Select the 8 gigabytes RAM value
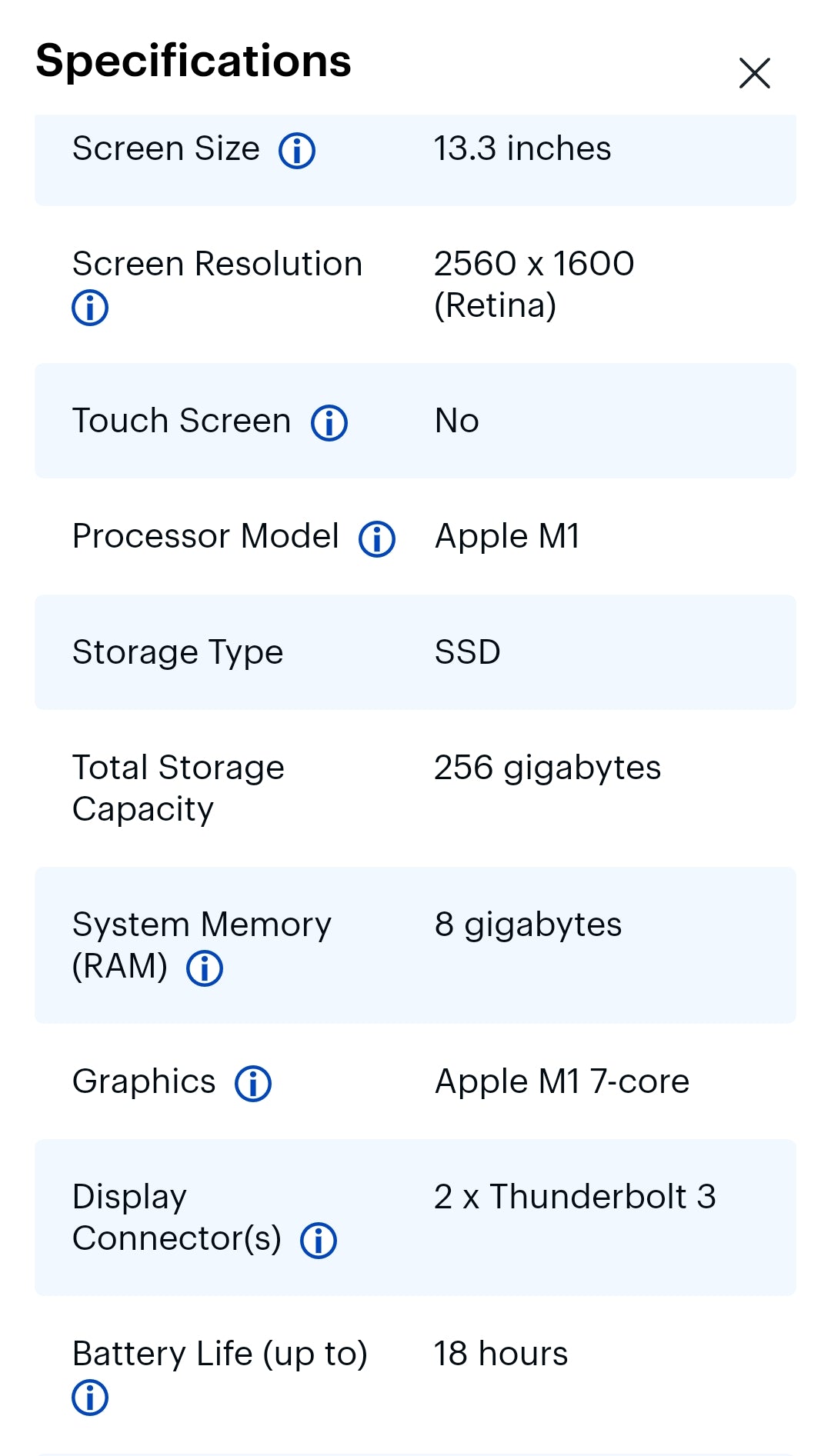Image resolution: width=831 pixels, height=1456 pixels. 528,925
